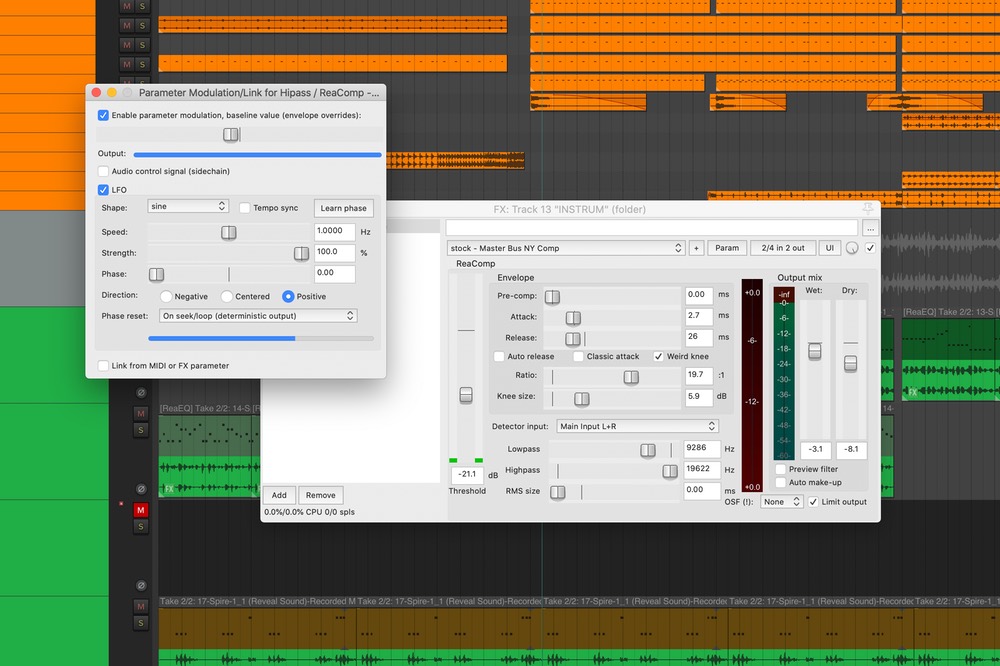Viewport: 1000px width, 666px height.
Task: Check the Auto make-up option
Action: click(781, 482)
